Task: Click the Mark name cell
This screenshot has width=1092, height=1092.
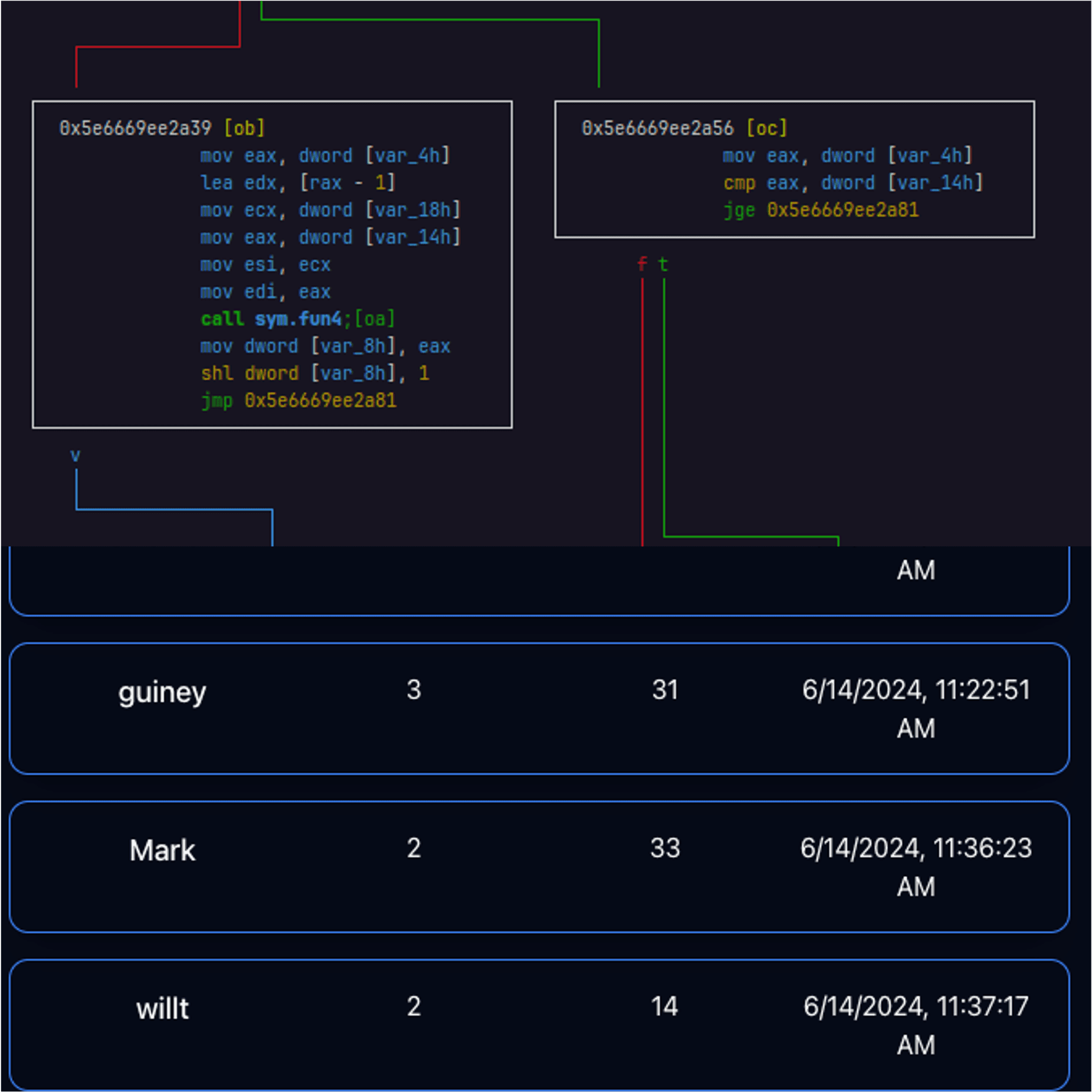Action: point(162,850)
